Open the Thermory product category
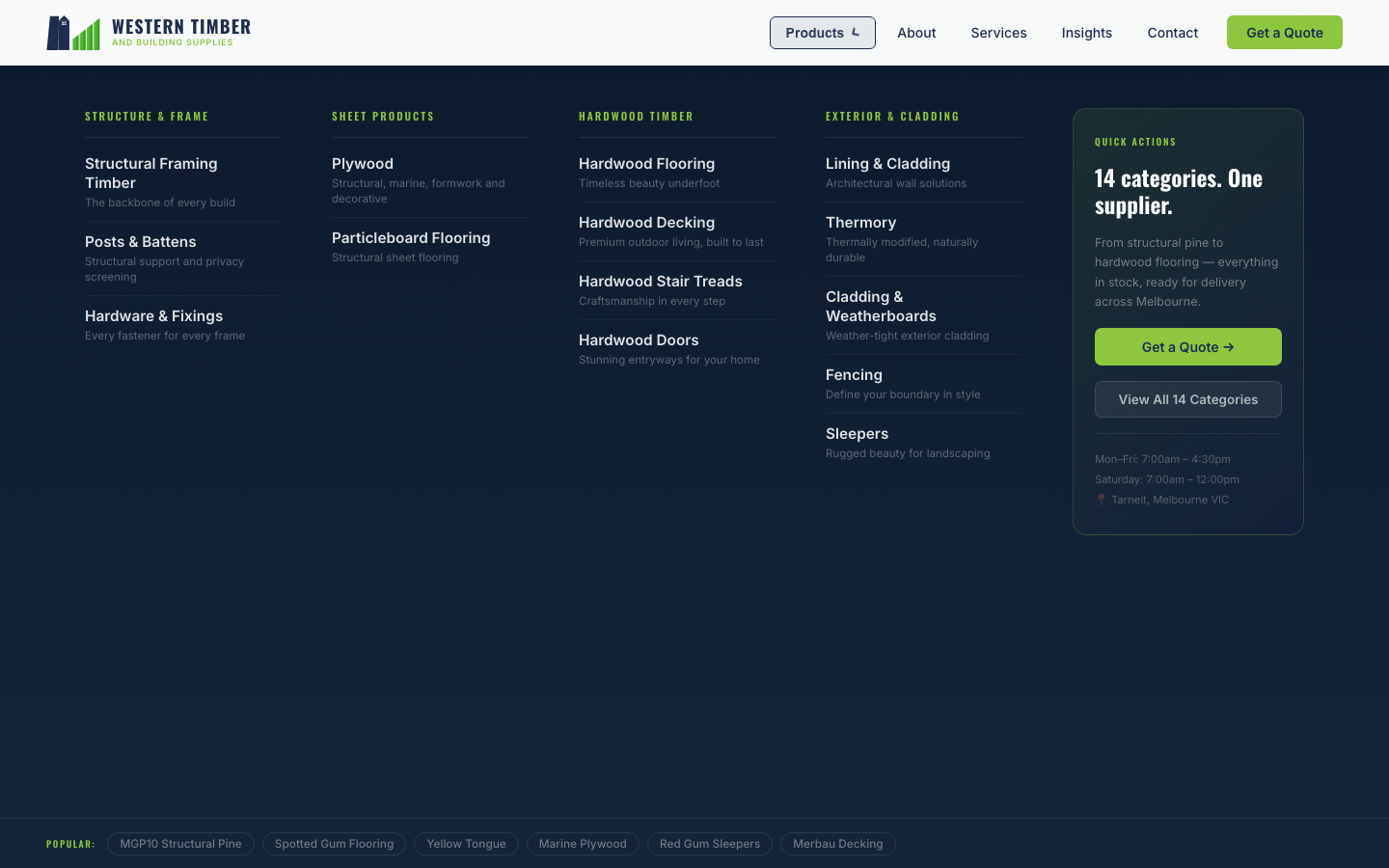1389x868 pixels. pyautogui.click(x=924, y=239)
